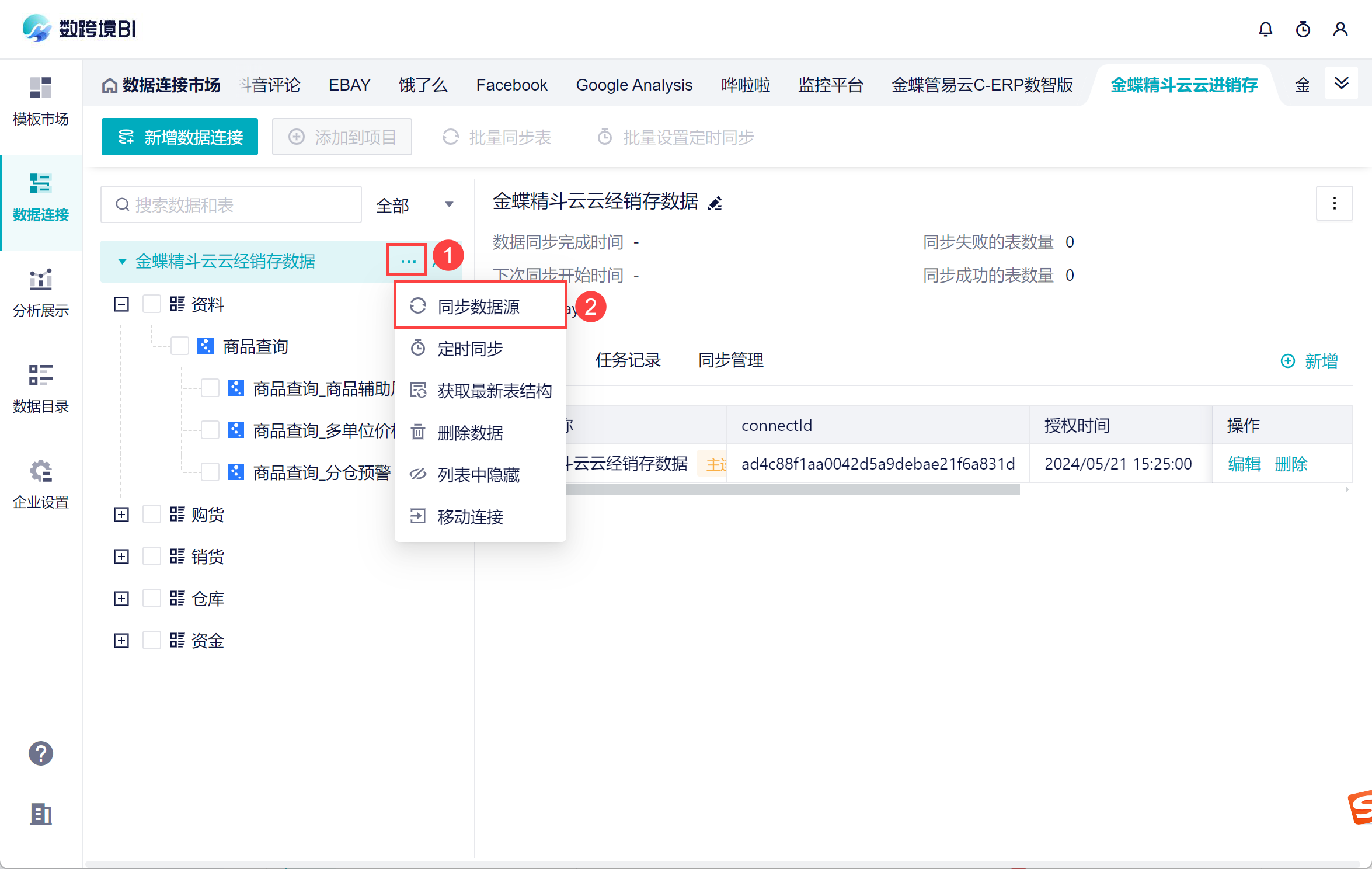Collapse the 资料 tree node

coord(121,304)
